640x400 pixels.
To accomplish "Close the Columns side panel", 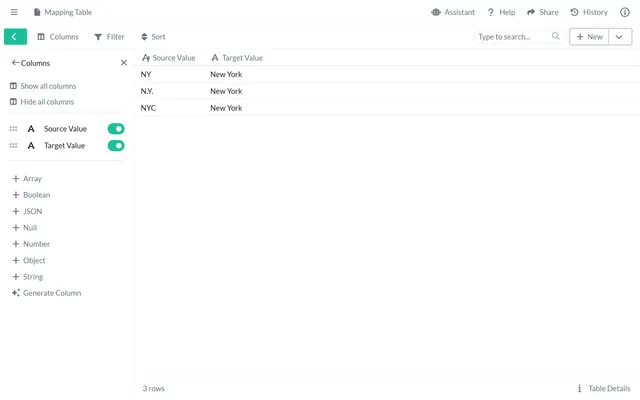I will [x=124, y=63].
